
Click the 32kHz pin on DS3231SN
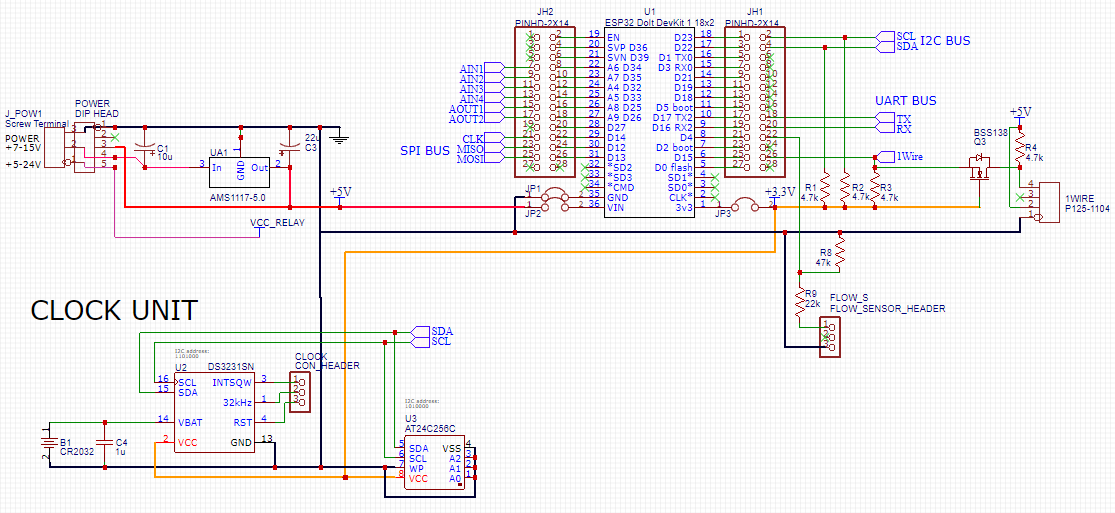[237, 401]
